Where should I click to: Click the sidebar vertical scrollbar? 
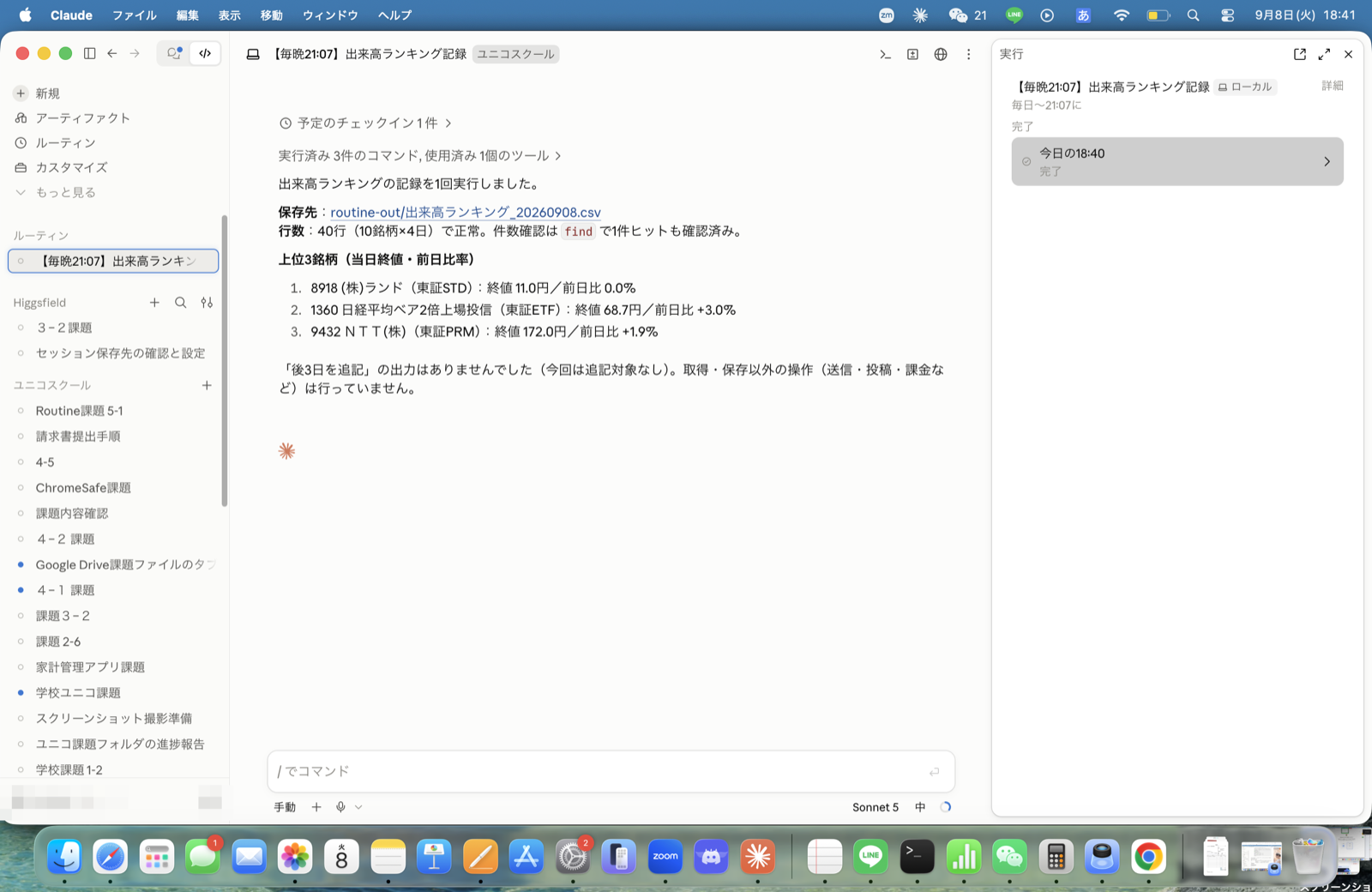point(225,360)
